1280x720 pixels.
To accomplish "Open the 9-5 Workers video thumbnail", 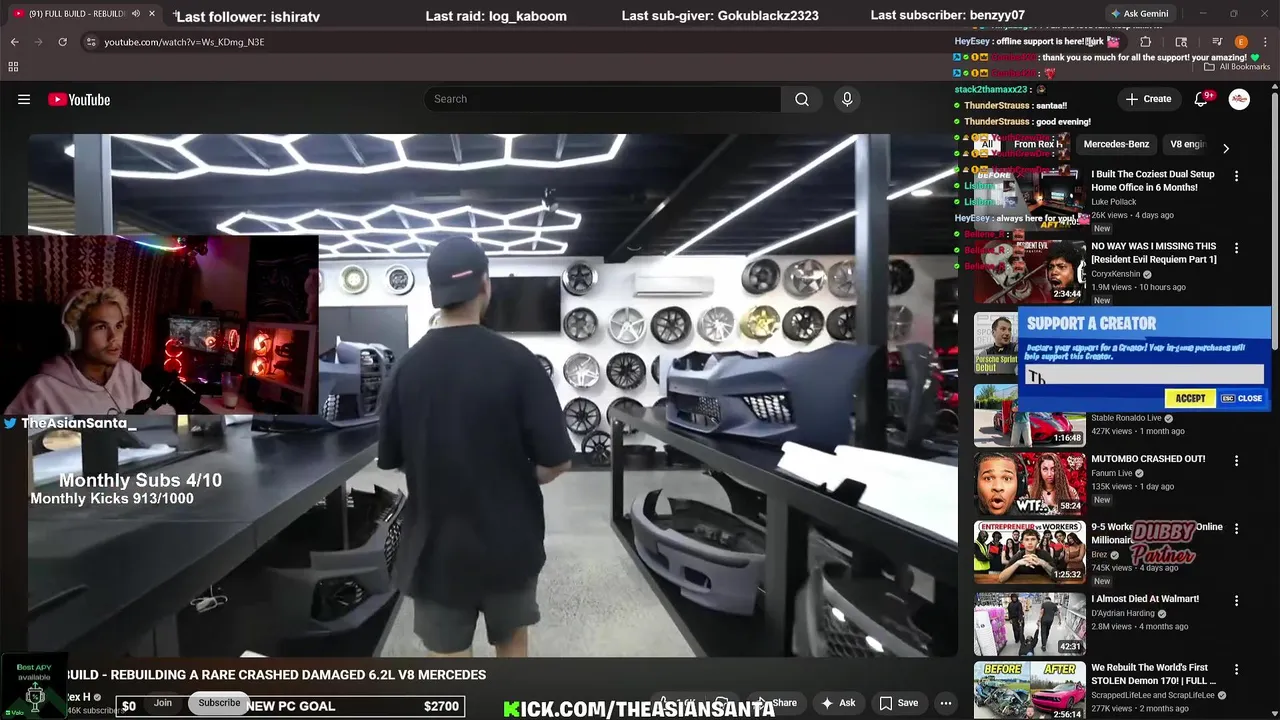I will coord(1030,552).
